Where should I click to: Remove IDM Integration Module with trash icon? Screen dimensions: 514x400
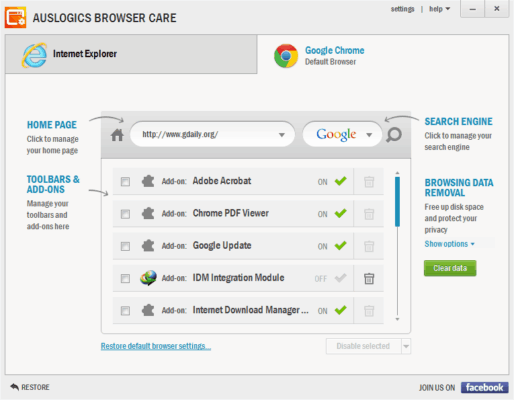[369, 278]
